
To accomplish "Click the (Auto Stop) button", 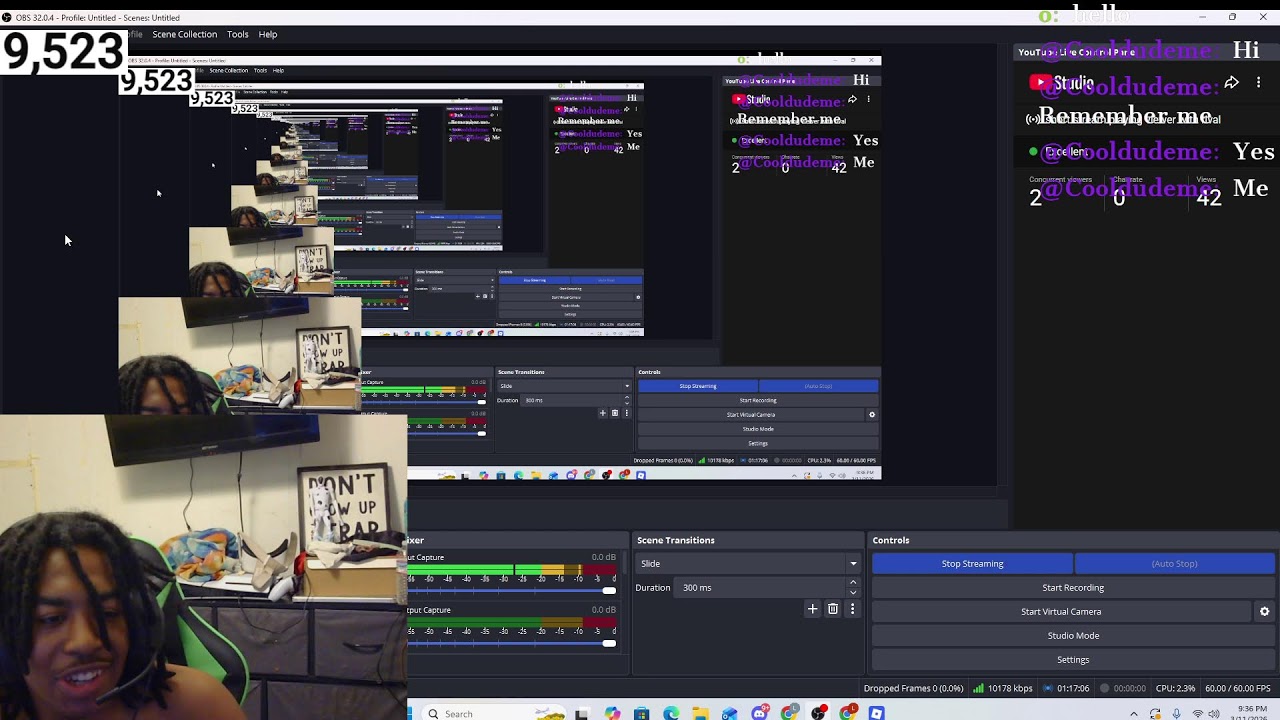I will click(1174, 563).
